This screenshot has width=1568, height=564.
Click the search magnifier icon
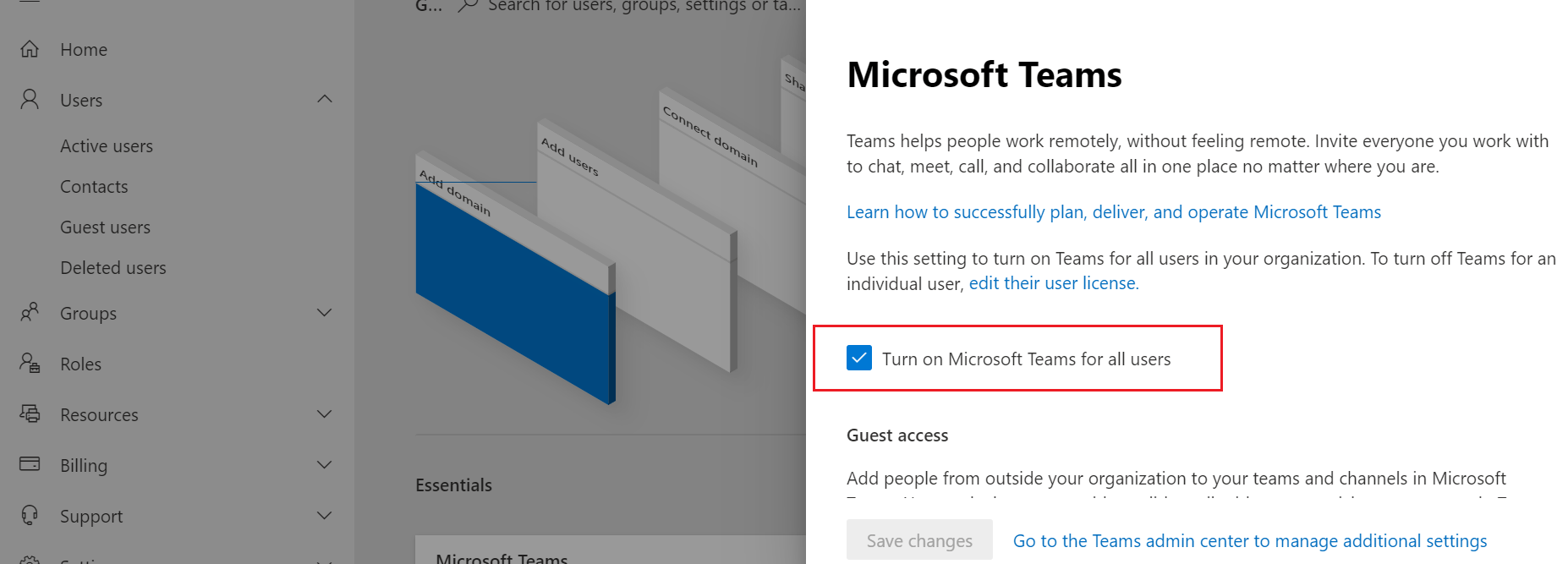click(x=468, y=6)
